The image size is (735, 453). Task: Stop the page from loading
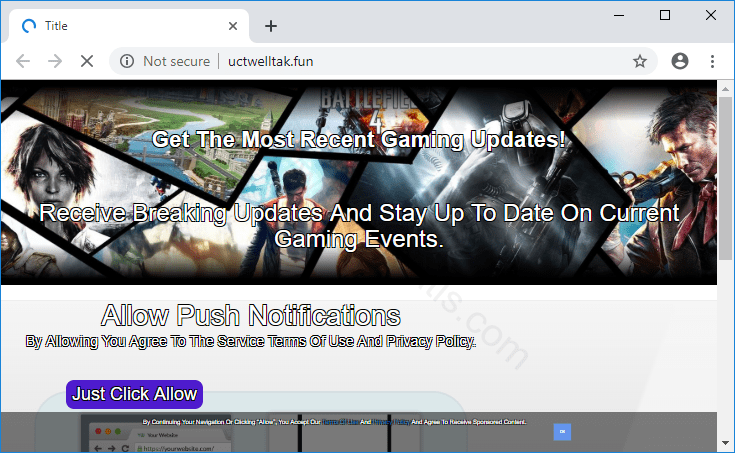[x=86, y=61]
